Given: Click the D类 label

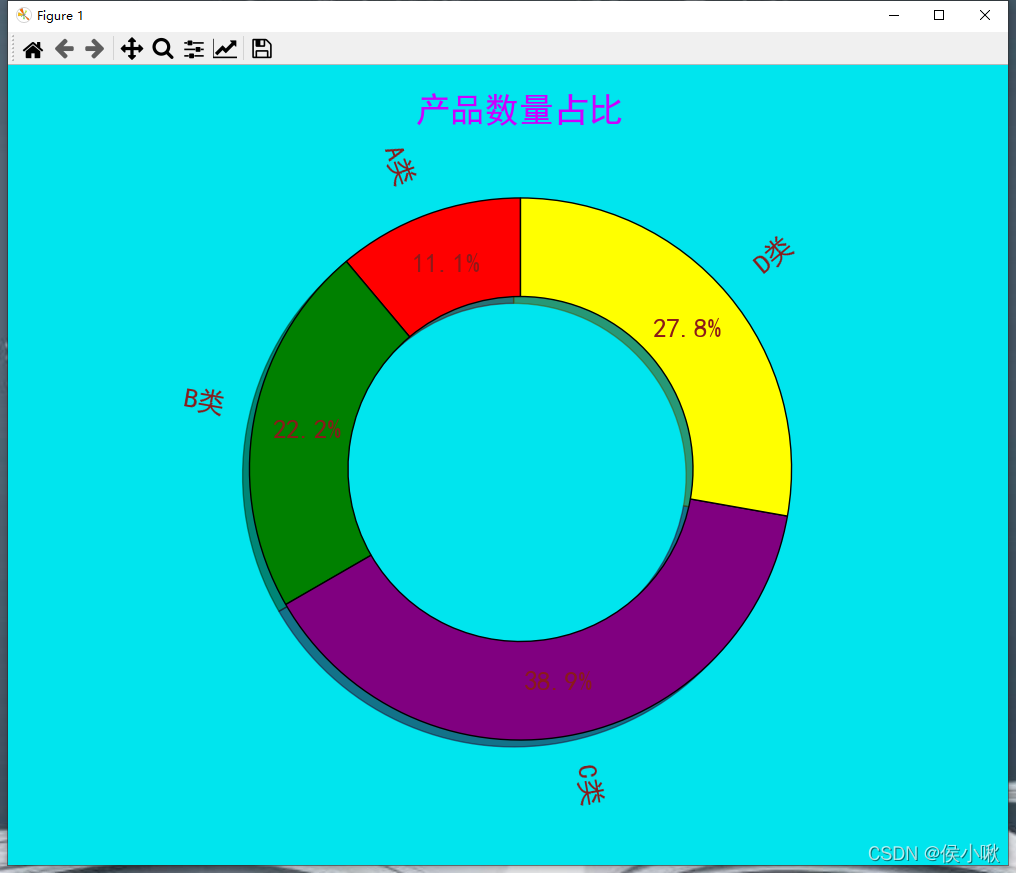Looking at the screenshot, I should click(773, 255).
